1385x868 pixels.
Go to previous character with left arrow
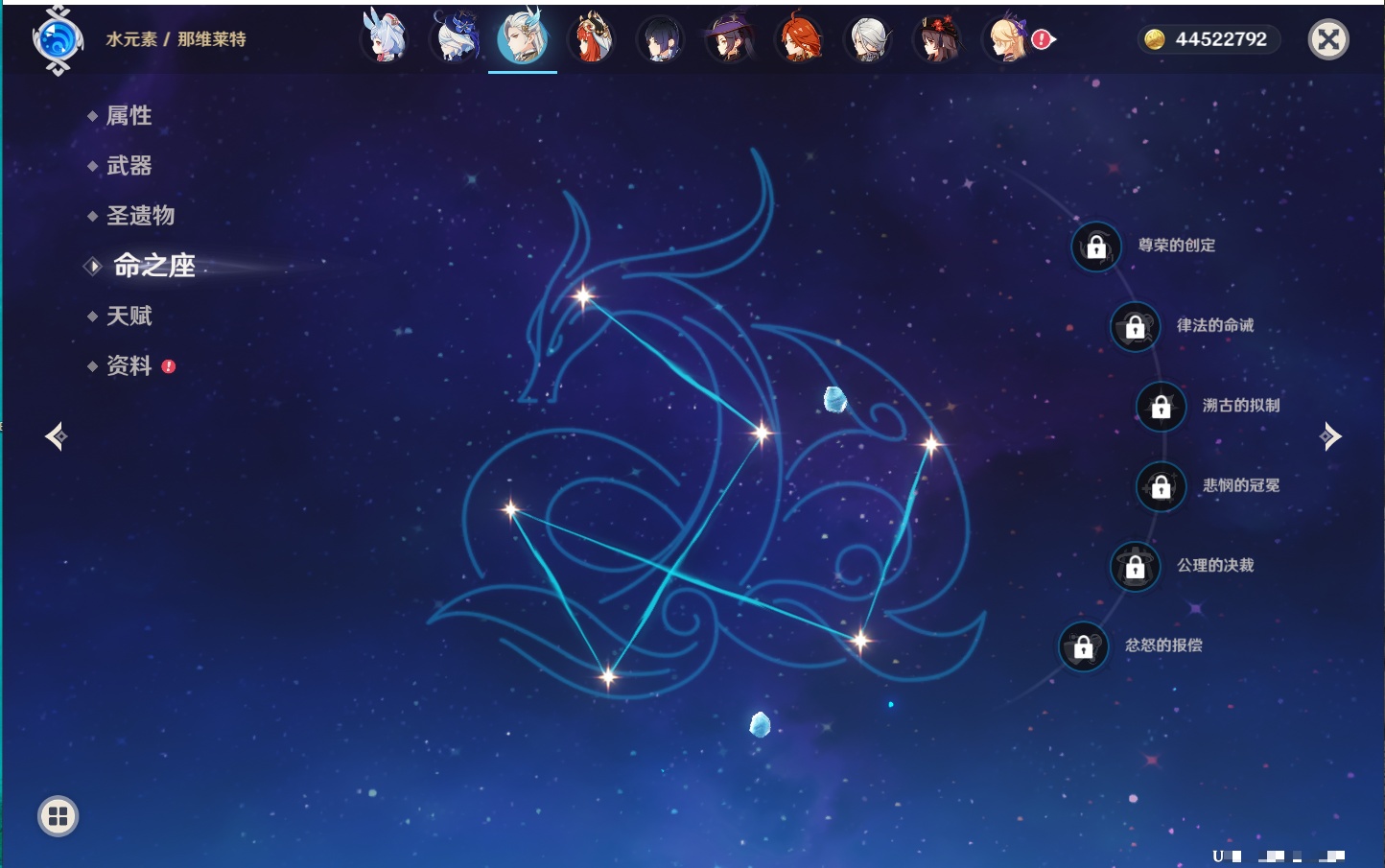coord(56,436)
